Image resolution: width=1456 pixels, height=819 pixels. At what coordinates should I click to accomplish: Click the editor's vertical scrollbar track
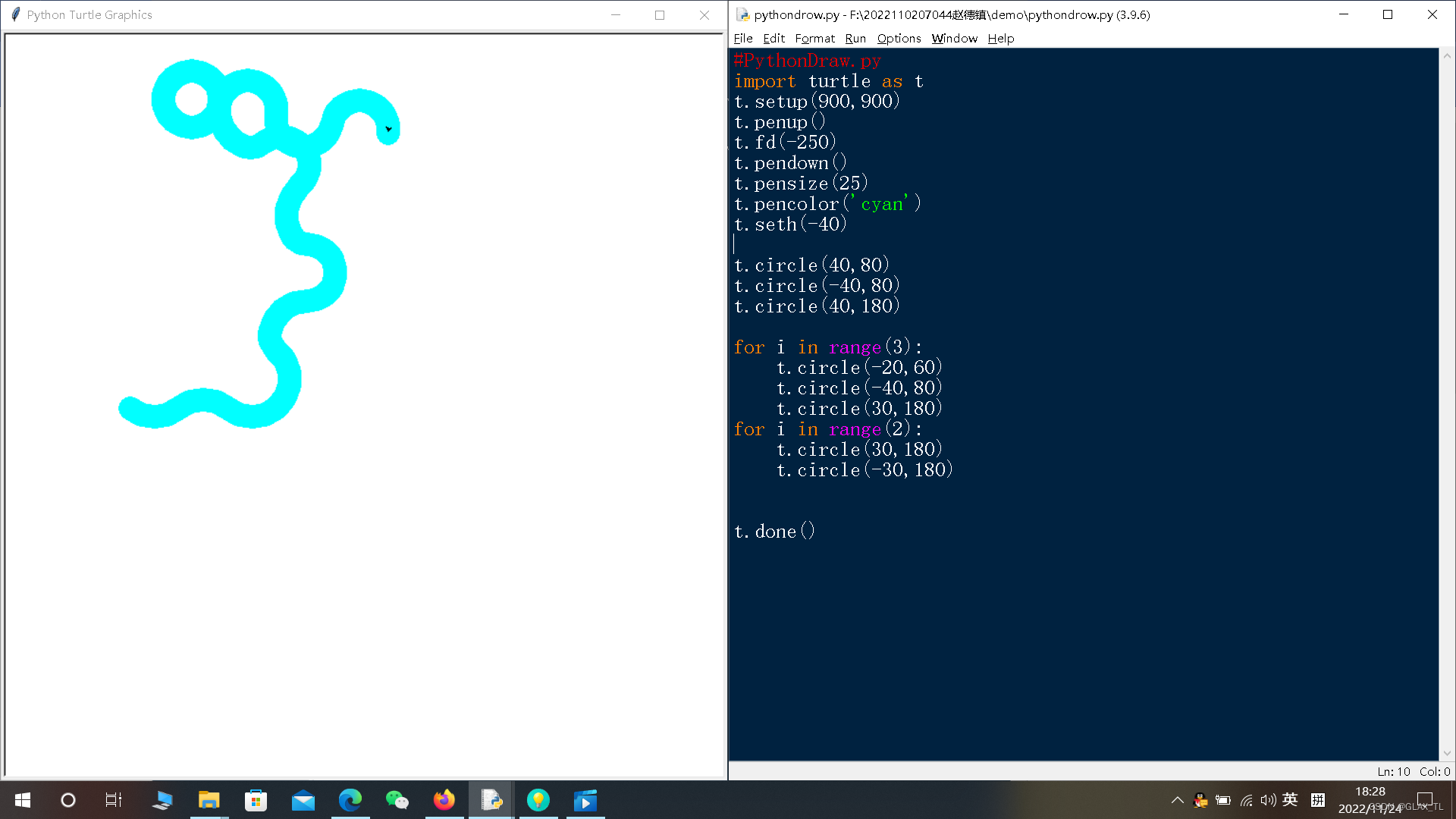[1447, 402]
